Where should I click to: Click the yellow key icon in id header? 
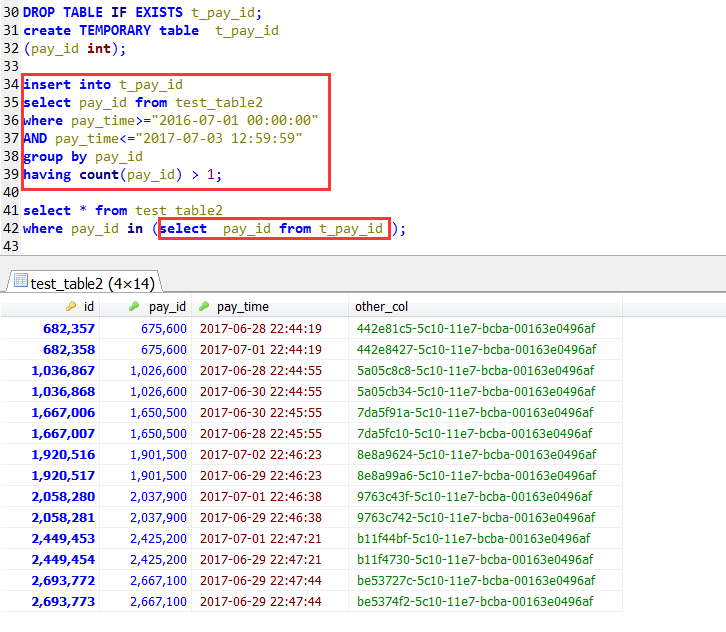click(x=70, y=307)
